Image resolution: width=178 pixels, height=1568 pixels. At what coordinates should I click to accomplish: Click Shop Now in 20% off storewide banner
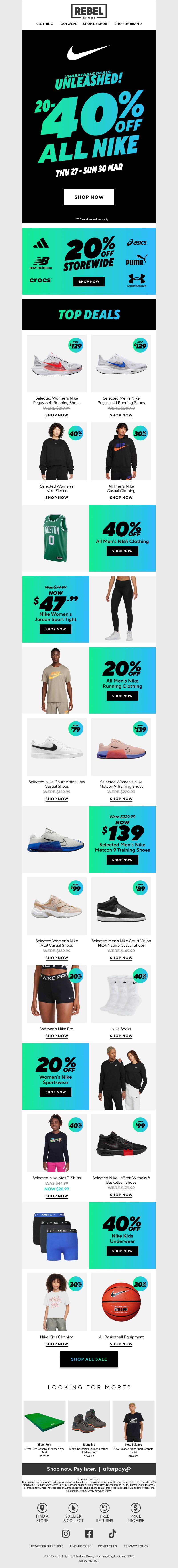pos(89,281)
